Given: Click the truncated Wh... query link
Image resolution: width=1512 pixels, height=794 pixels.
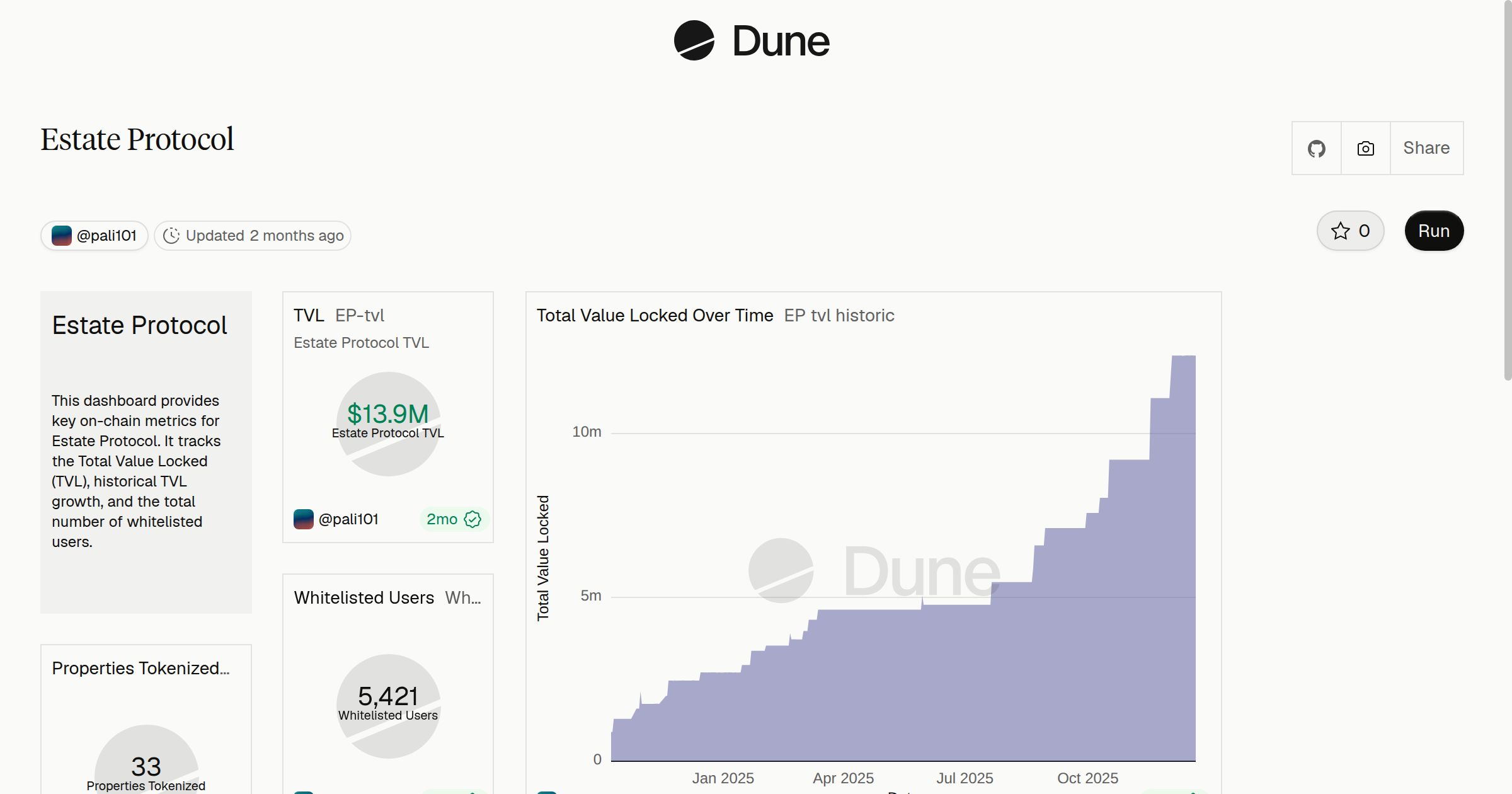Looking at the screenshot, I should (x=463, y=597).
